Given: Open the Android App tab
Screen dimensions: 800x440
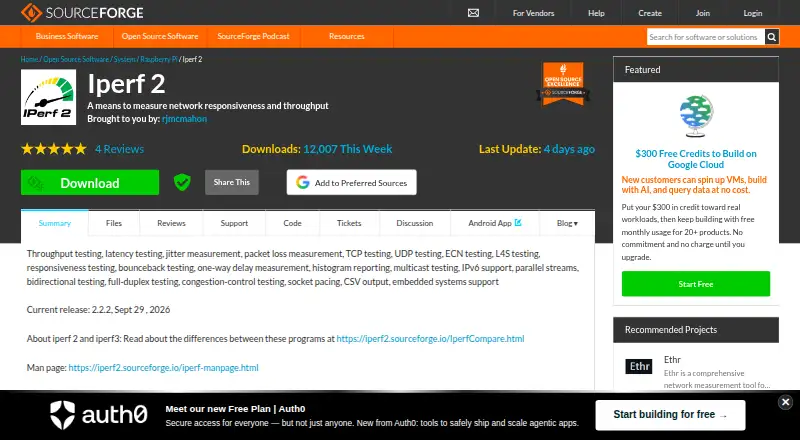Looking at the screenshot, I should pos(494,223).
